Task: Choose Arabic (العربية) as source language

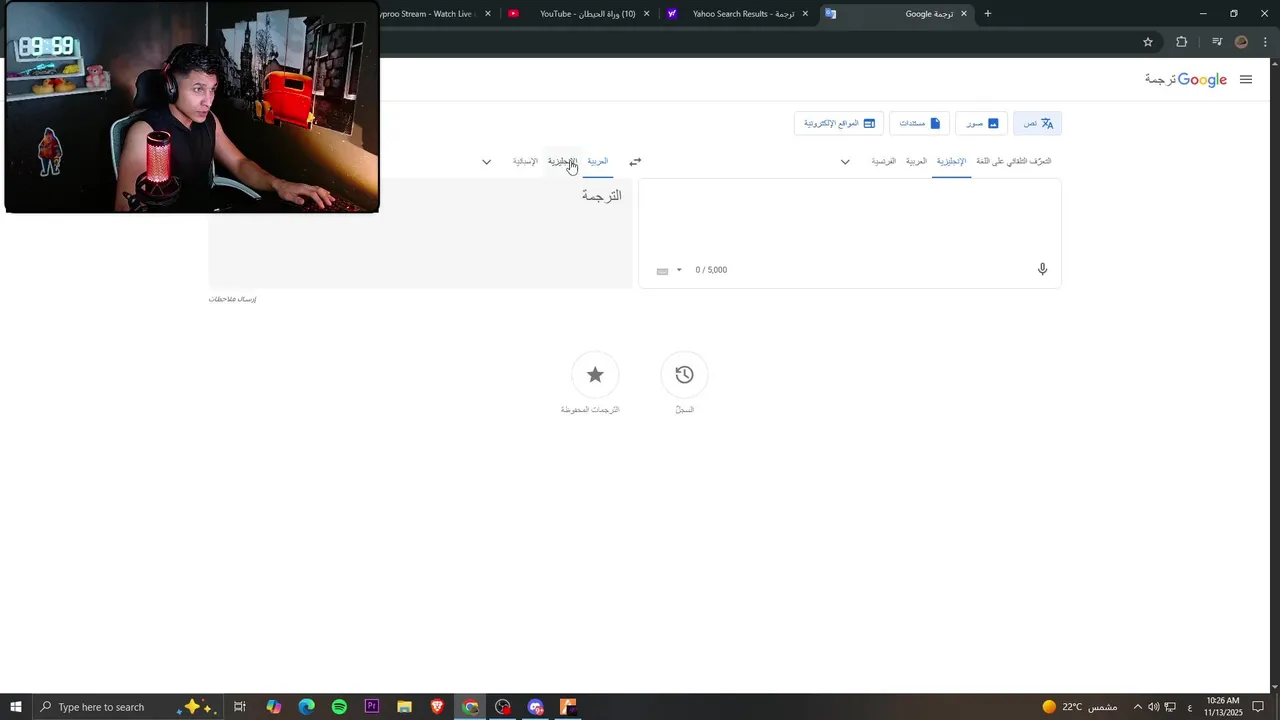Action: point(916,161)
